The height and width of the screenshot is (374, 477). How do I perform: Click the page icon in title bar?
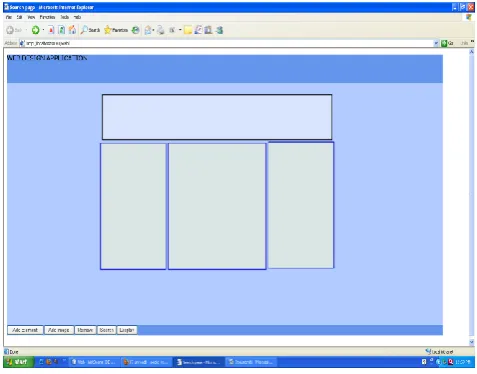(6, 7)
